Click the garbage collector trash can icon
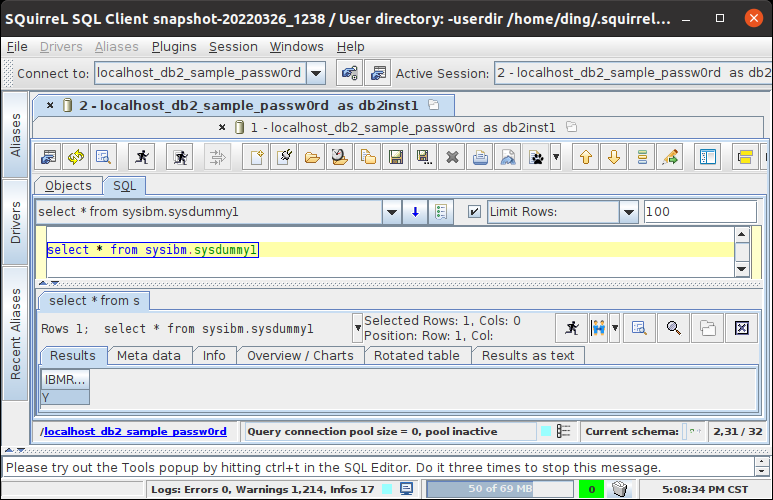The width and height of the screenshot is (773, 500). click(620, 489)
